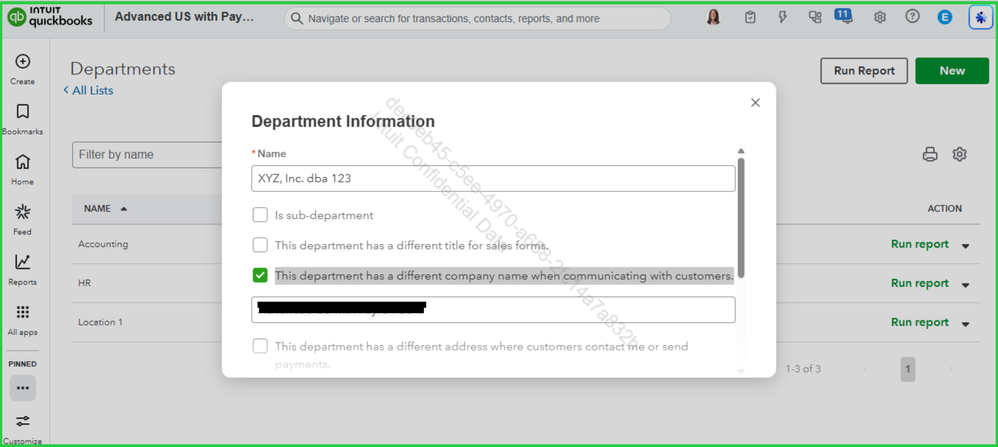The height and width of the screenshot is (447, 998).
Task: Expand Accounting row action dropdown arrow
Action: click(x=966, y=246)
